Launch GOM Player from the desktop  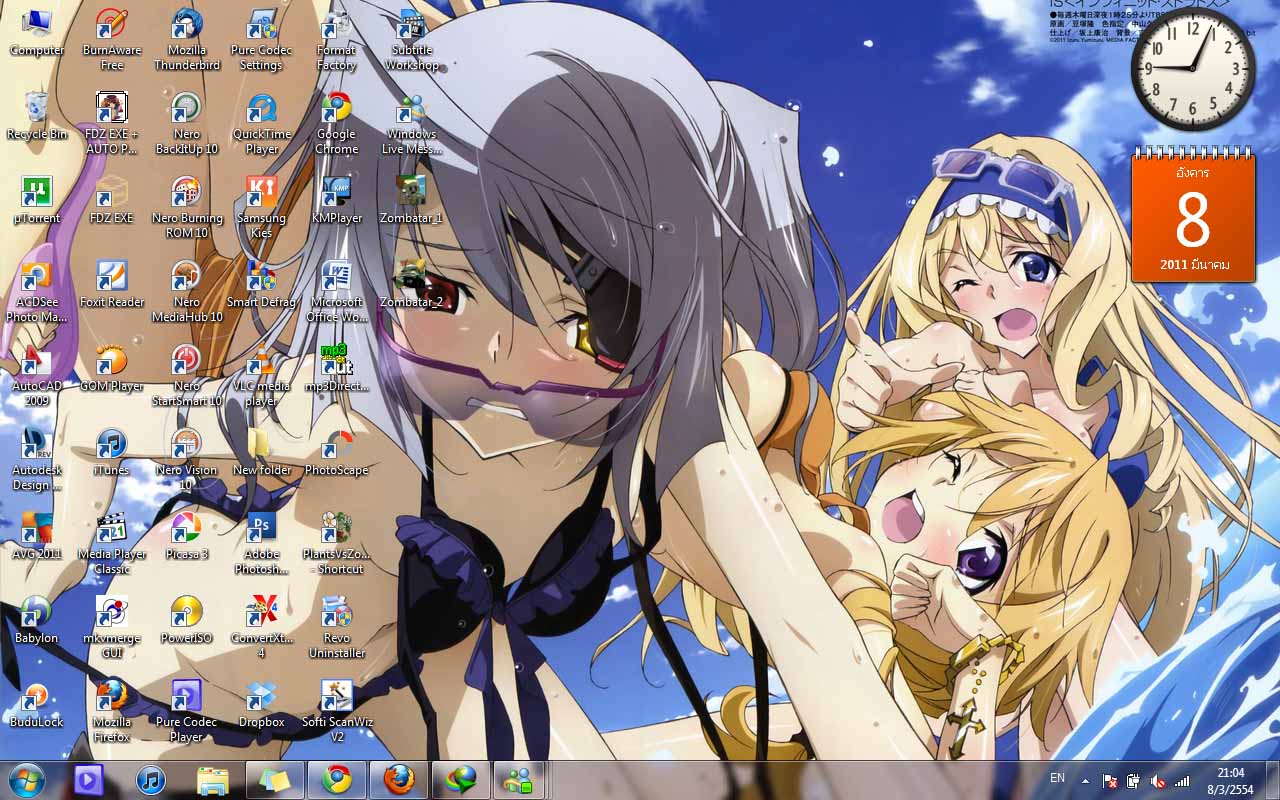112,368
